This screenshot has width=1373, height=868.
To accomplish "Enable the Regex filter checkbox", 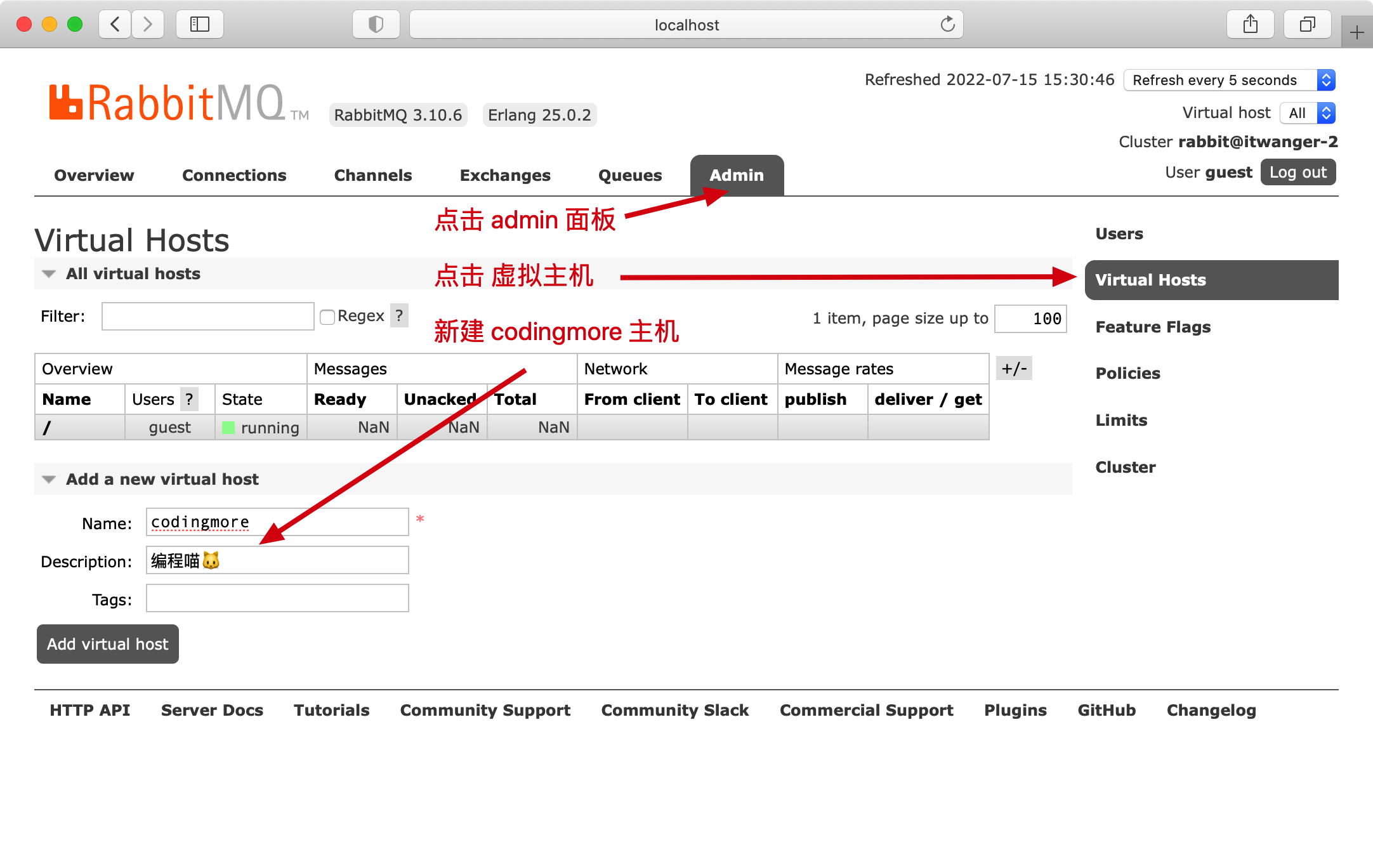I will tap(327, 316).
